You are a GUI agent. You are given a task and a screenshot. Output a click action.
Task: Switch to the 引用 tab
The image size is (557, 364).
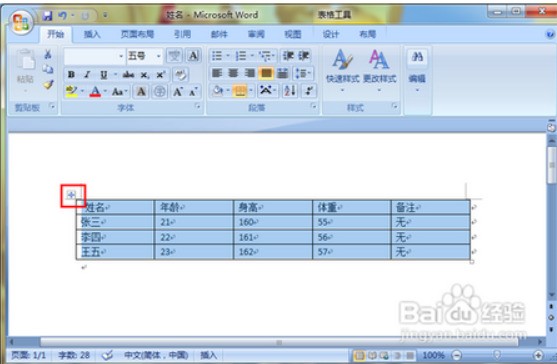(x=182, y=34)
